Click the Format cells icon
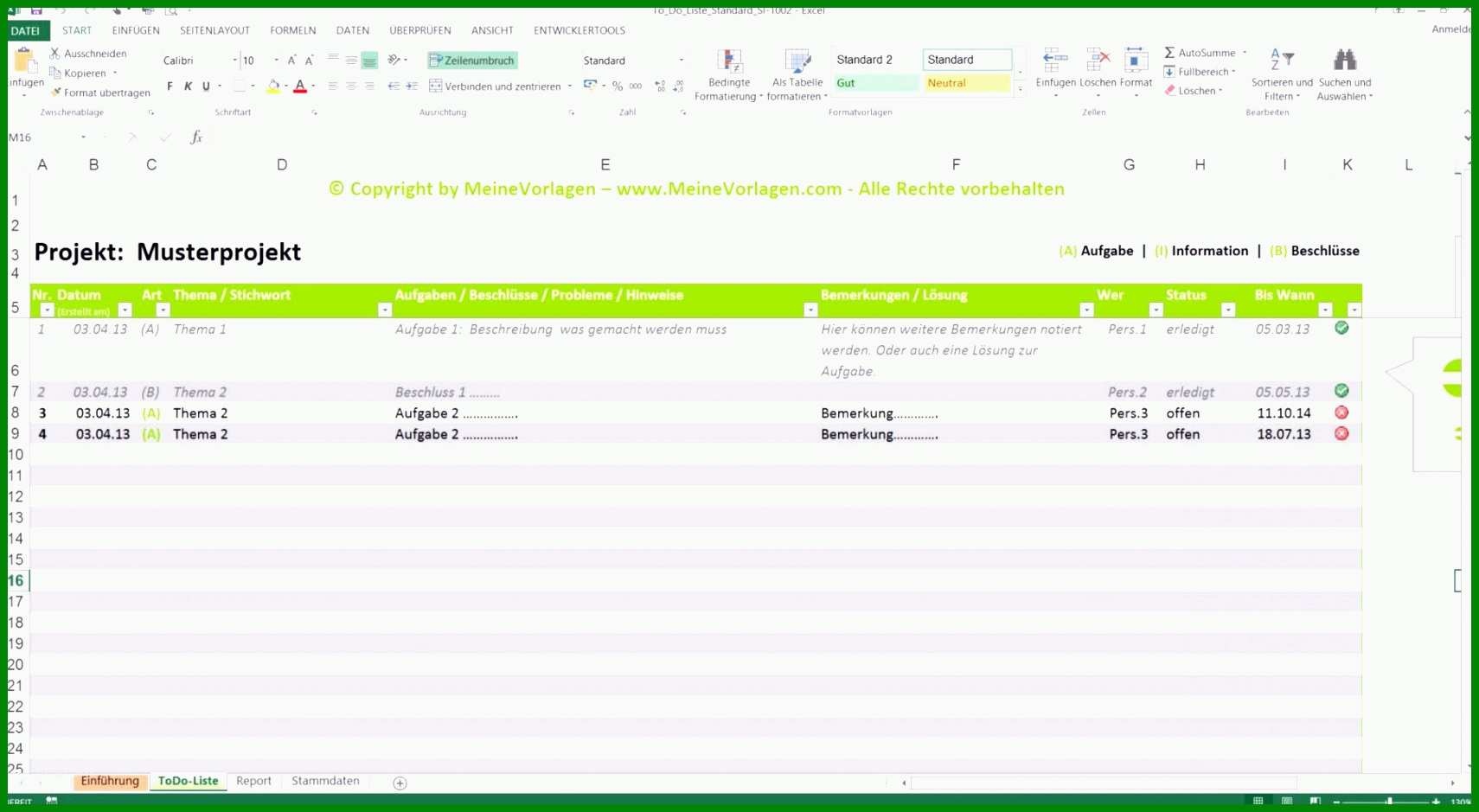This screenshot has width=1479, height=812. [1136, 61]
